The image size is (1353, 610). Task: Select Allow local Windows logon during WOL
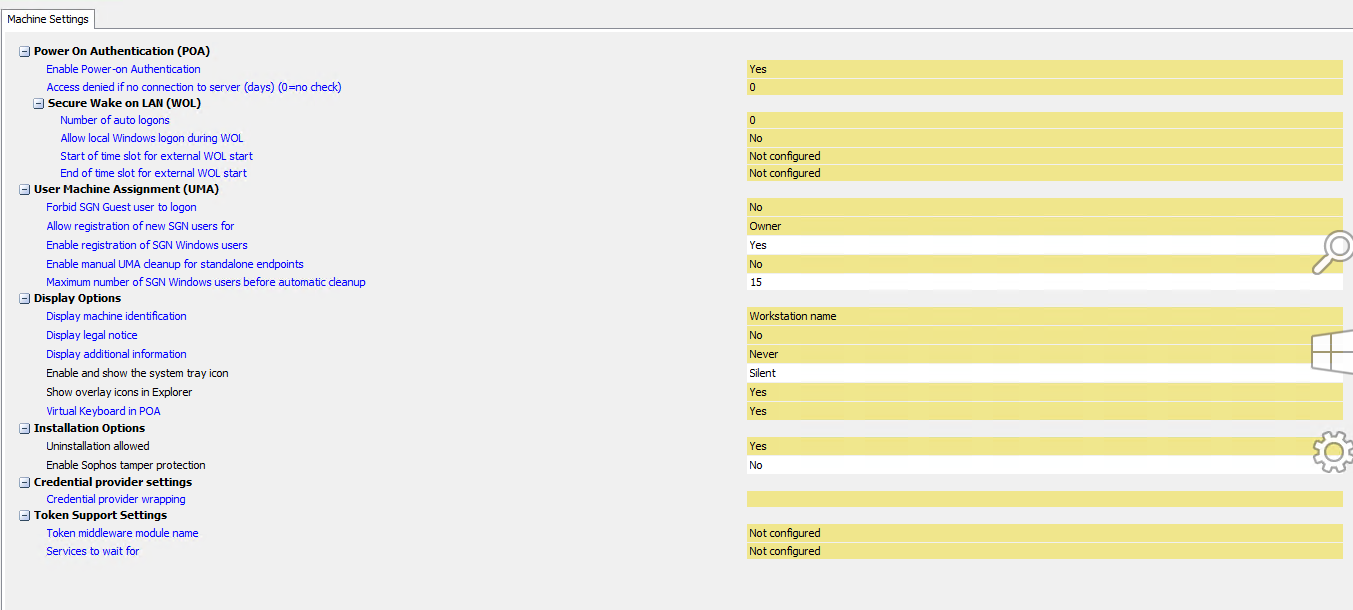152,138
